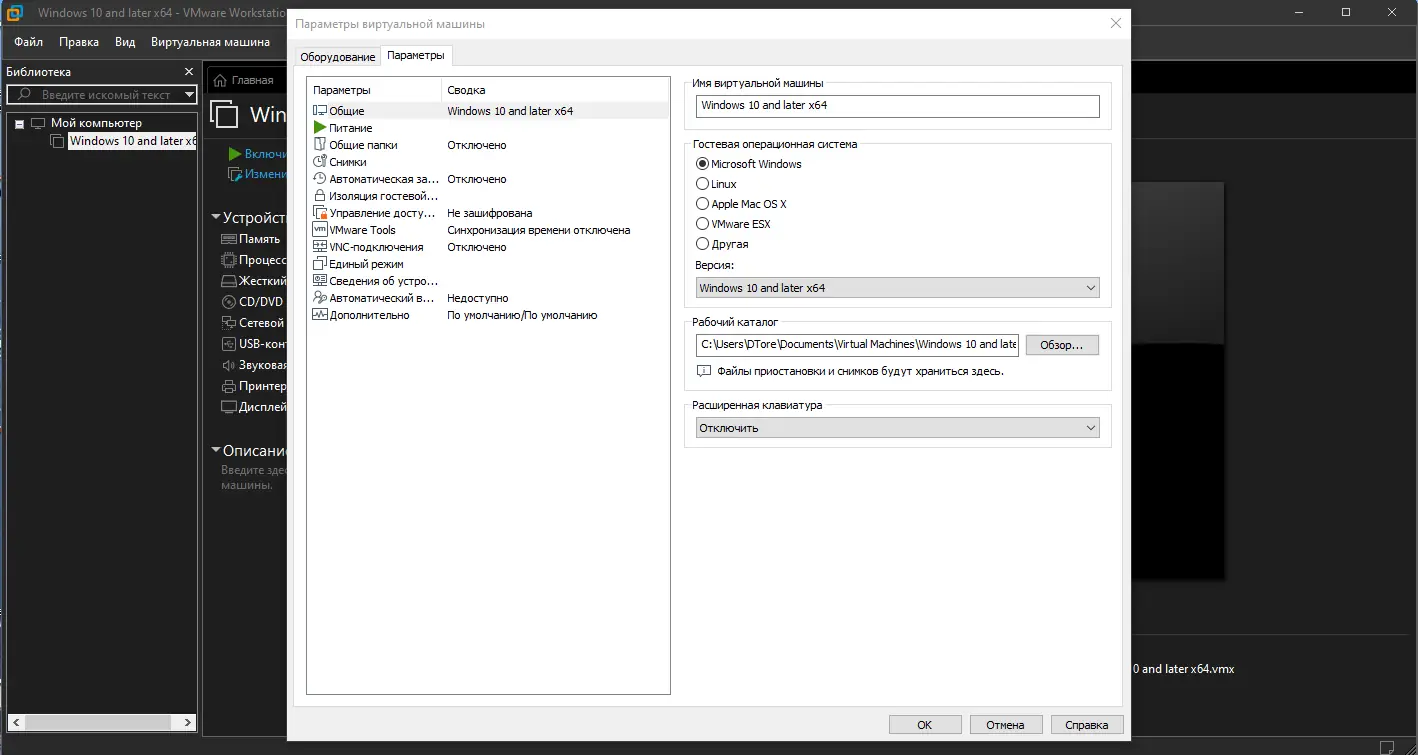Viewport: 1418px width, 755px height.
Task: Choose the Изоляция гостевой lock icon
Action: point(320,196)
